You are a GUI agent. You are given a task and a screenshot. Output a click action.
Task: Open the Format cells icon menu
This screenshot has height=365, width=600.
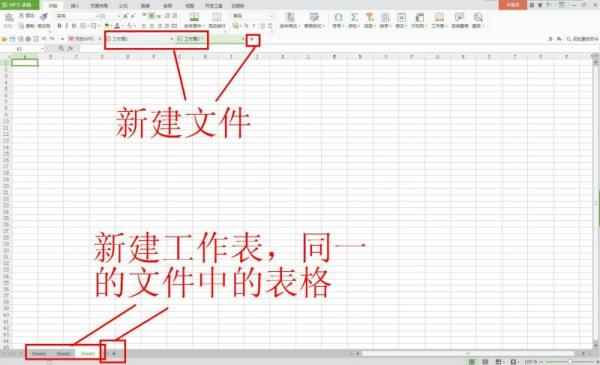point(401,17)
